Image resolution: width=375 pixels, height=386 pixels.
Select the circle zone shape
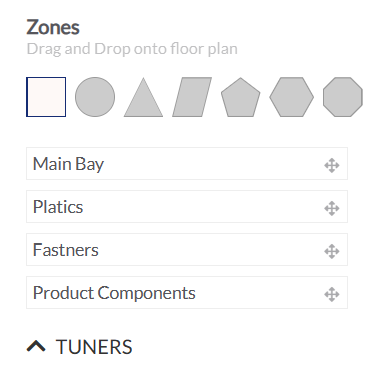95,97
